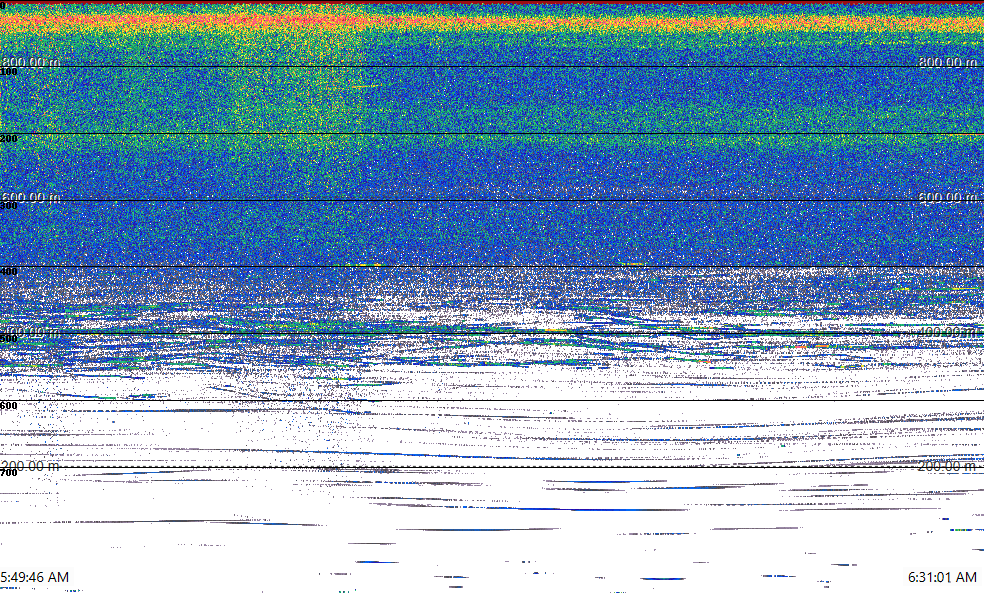Click the right-edge 600.00 m range label
Screen dimensions: 984x594
coord(948,197)
